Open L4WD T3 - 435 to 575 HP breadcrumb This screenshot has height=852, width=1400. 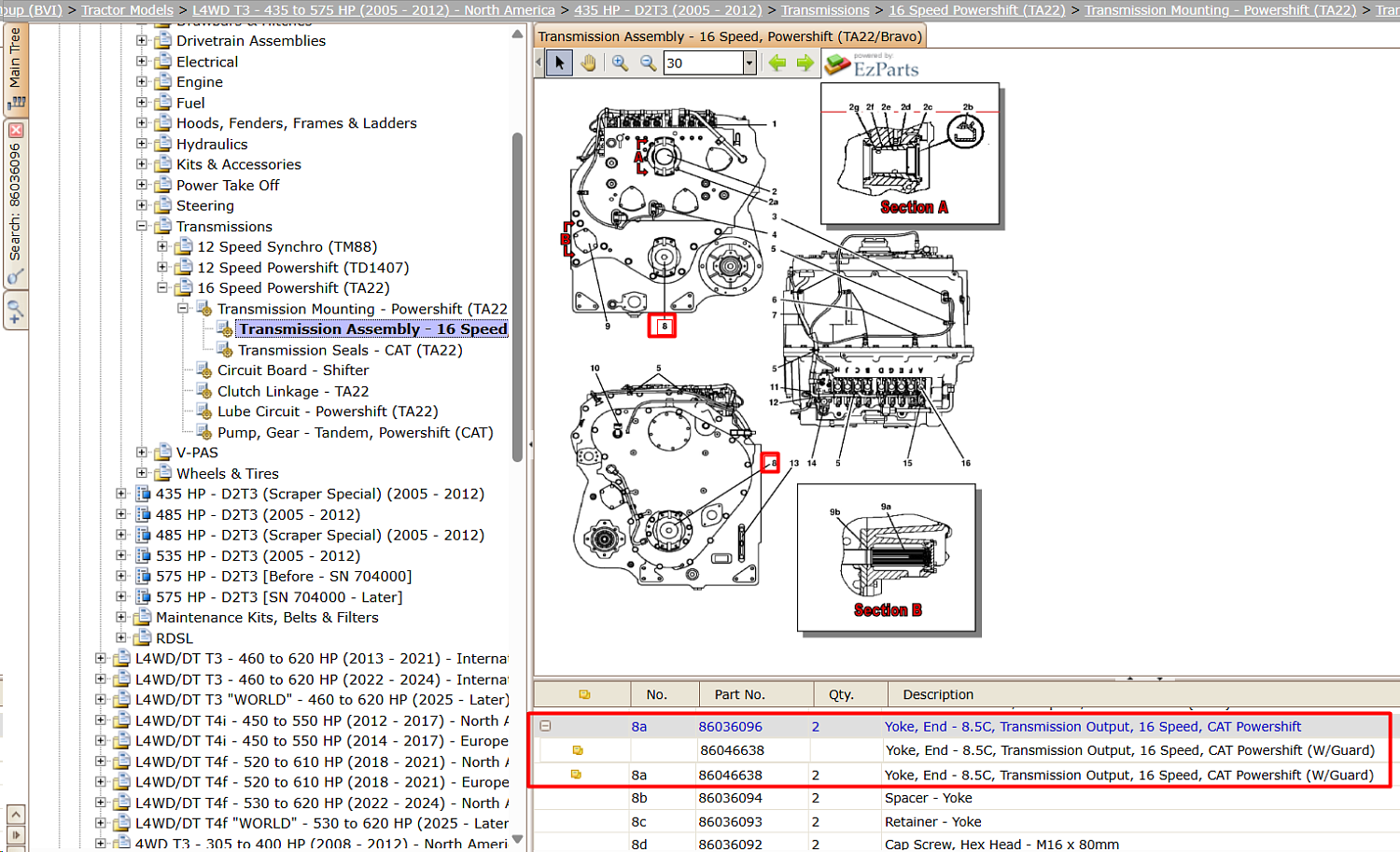[x=373, y=9]
